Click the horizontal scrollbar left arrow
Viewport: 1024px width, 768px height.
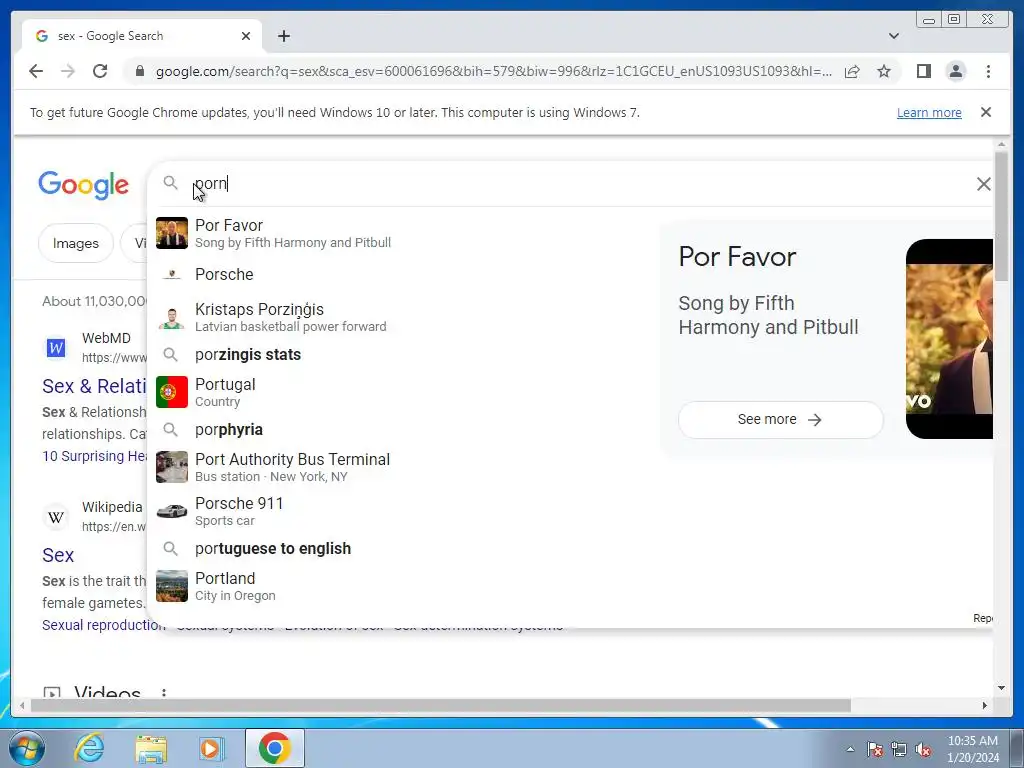pos(22,705)
